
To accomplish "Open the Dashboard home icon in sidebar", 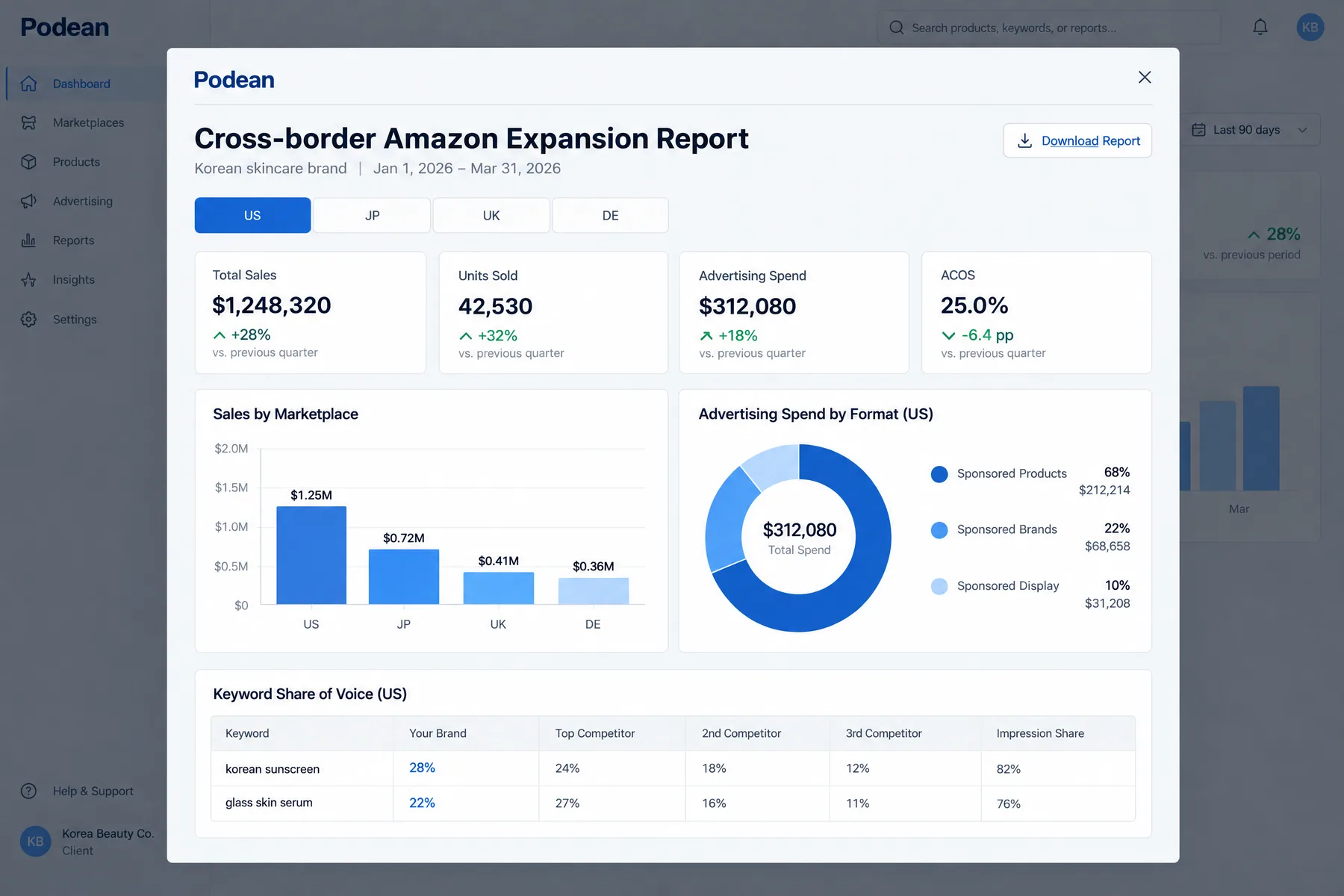I will point(28,84).
